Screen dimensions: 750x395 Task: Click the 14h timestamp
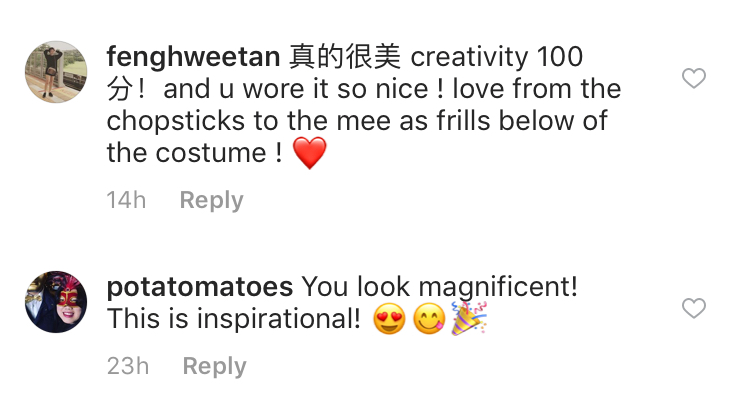pyautogui.click(x=126, y=200)
